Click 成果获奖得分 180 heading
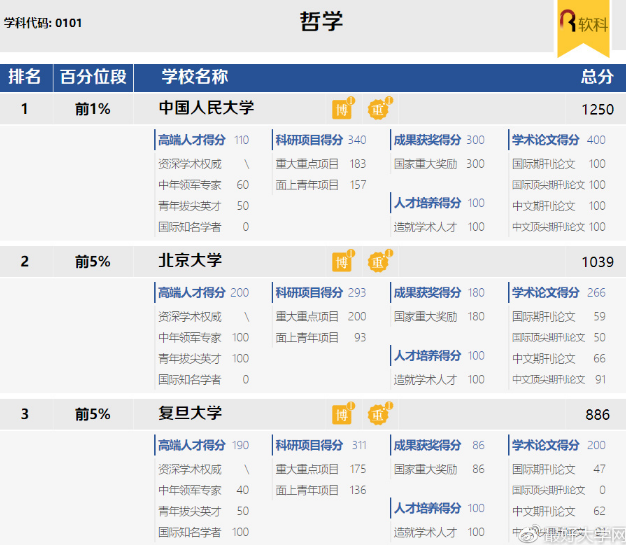This screenshot has height=545, width=626. [x=439, y=293]
